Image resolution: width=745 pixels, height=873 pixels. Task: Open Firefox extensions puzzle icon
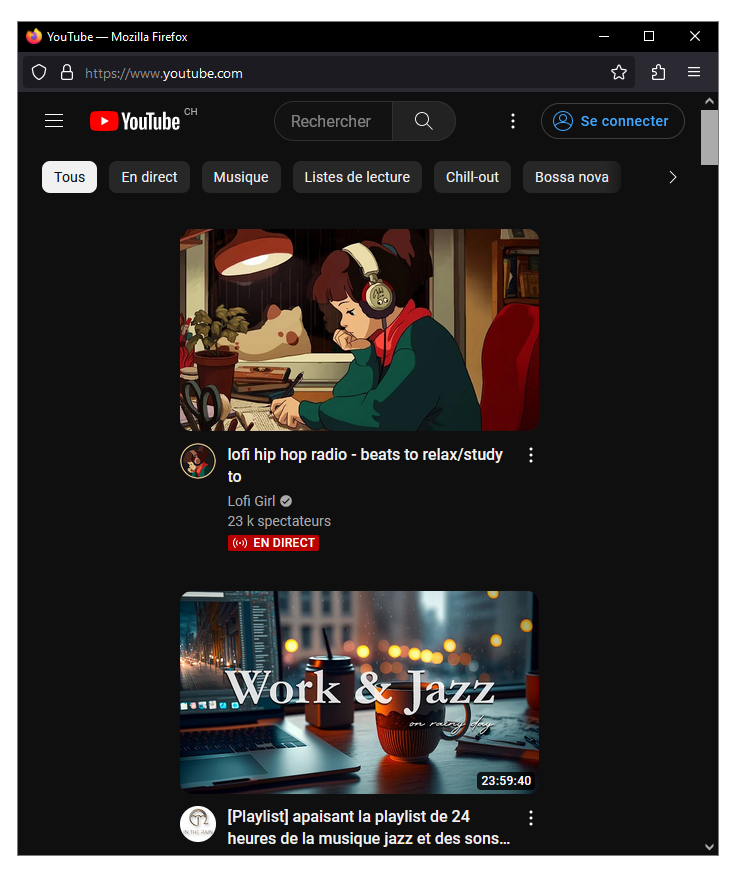coord(658,73)
